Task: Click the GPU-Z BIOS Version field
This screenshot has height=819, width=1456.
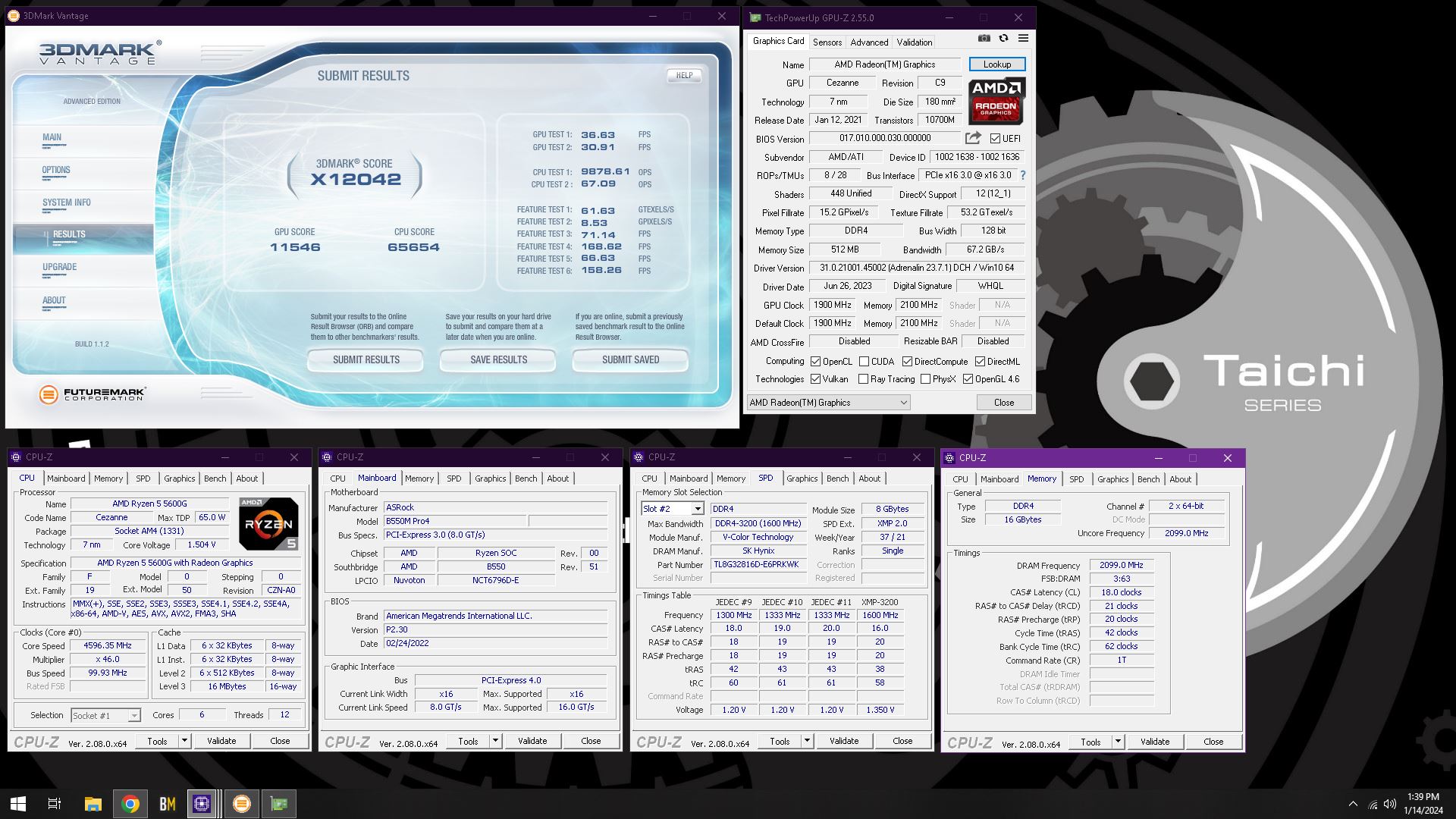Action: pos(885,138)
